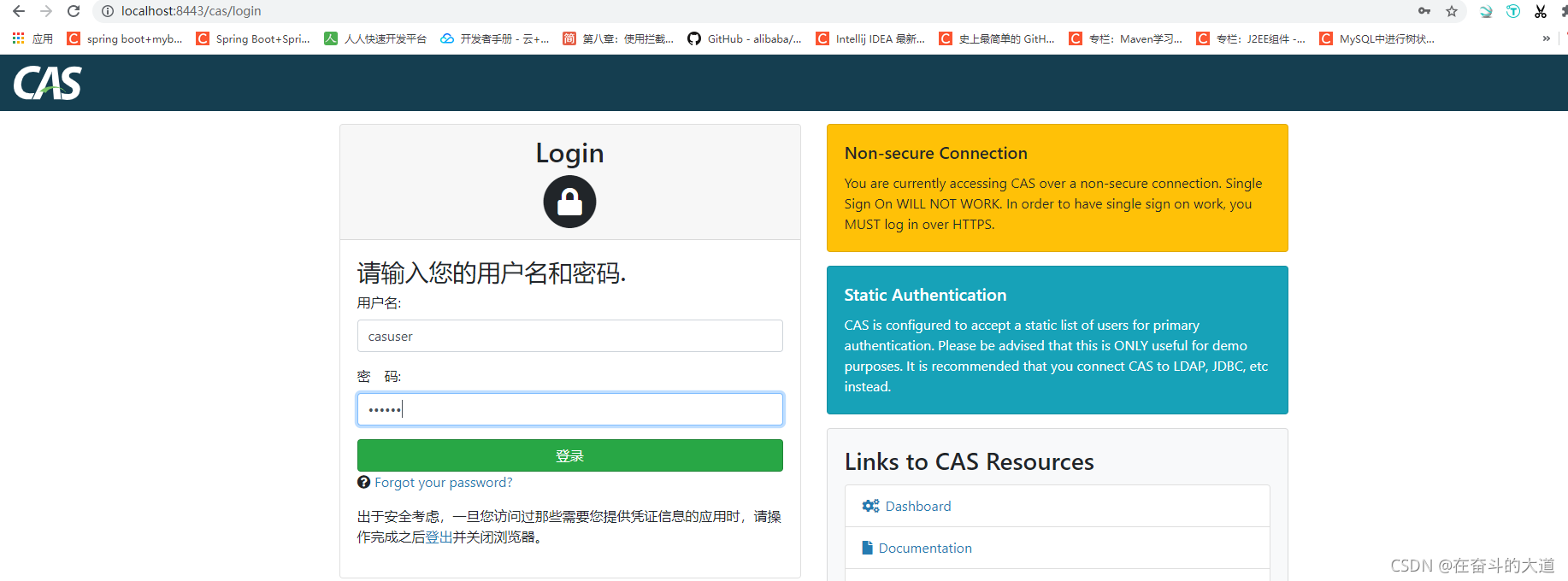Open the saved passwords key icon
The height and width of the screenshot is (581, 1568).
tap(1424, 11)
